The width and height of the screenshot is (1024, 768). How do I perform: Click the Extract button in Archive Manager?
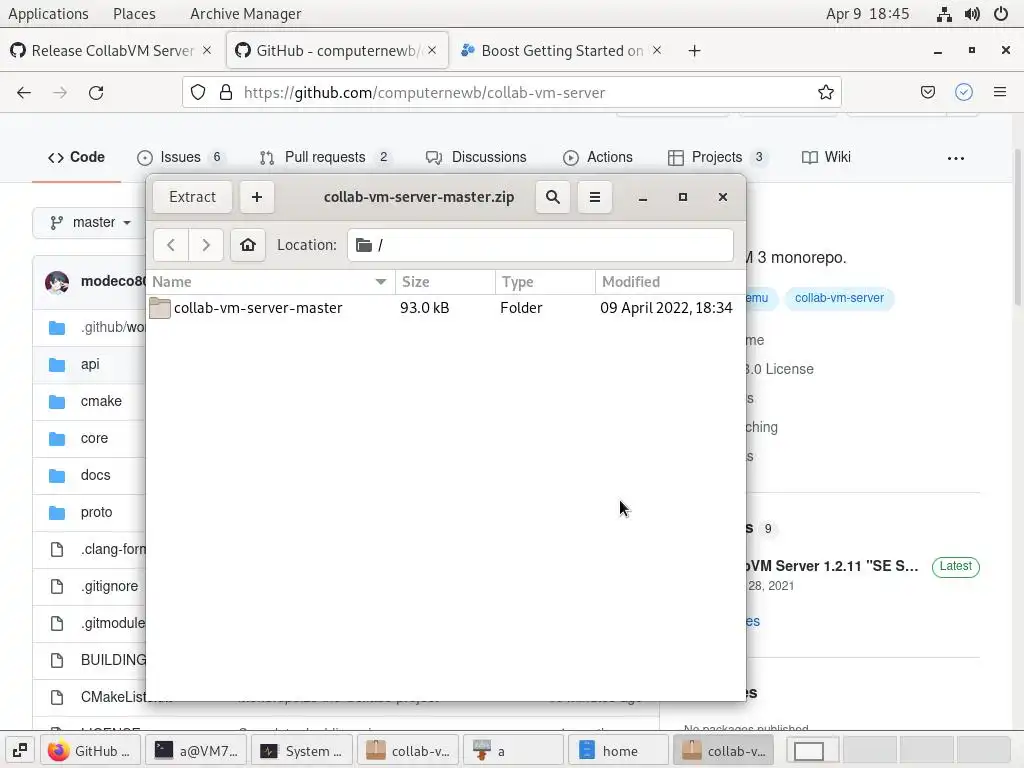click(x=192, y=197)
